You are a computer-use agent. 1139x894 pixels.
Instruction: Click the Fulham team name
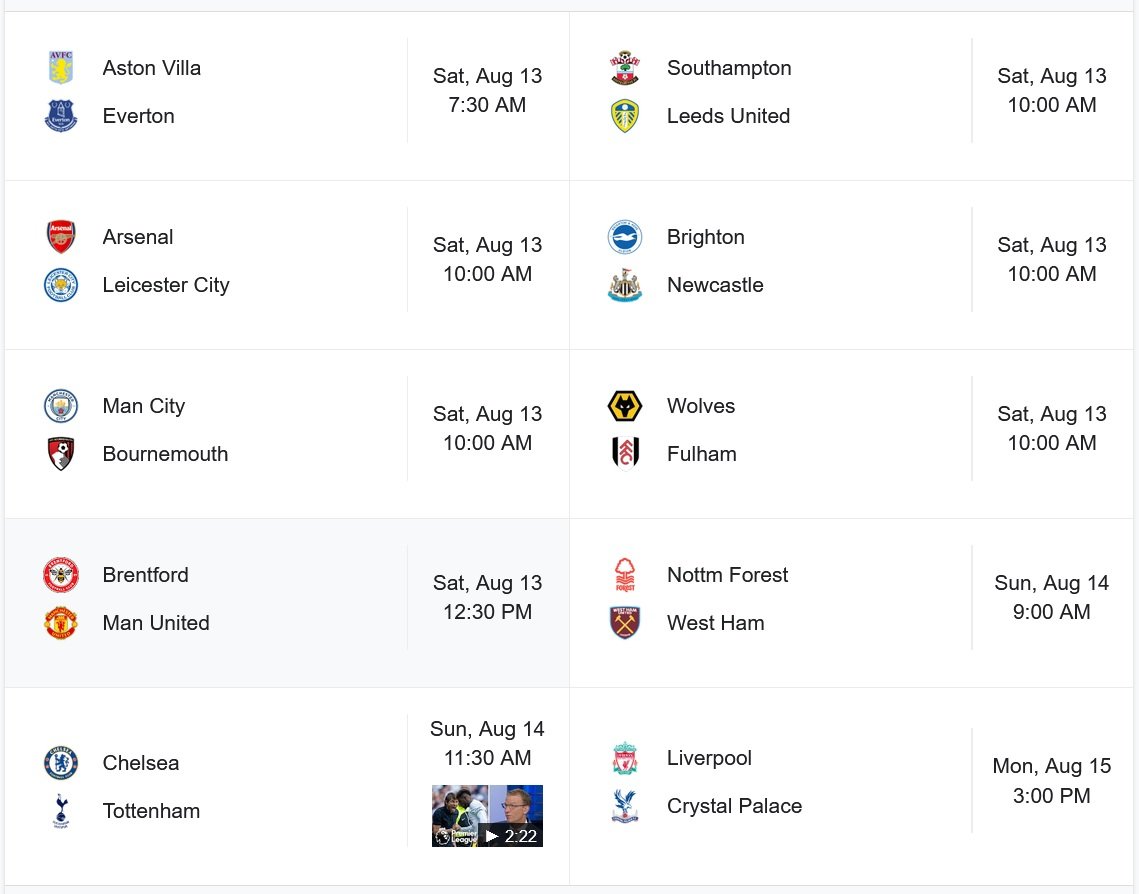point(702,454)
